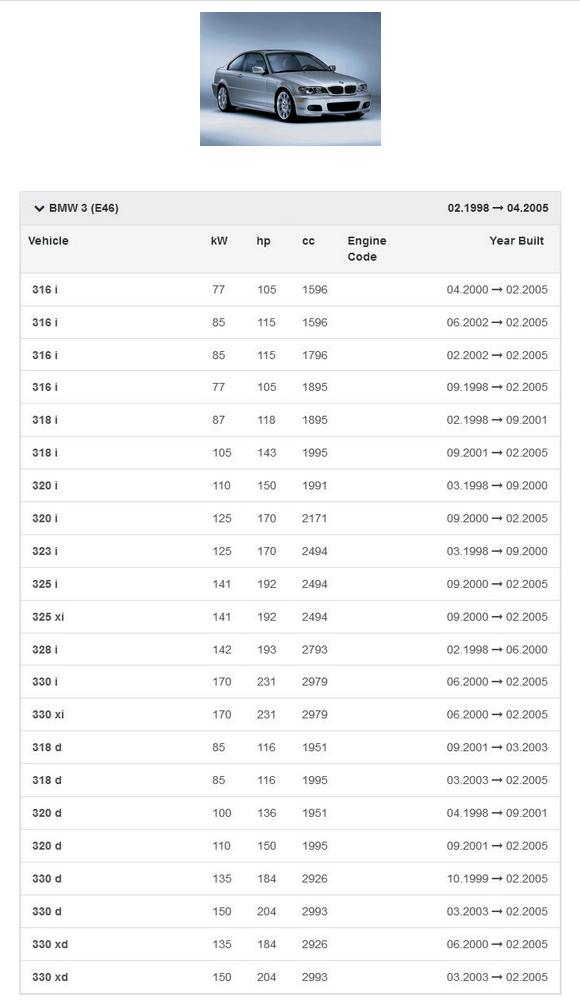Viewport: 580px width, 1003px height.
Task: Open the silver BMW coupe thumbnail
Action: click(290, 79)
